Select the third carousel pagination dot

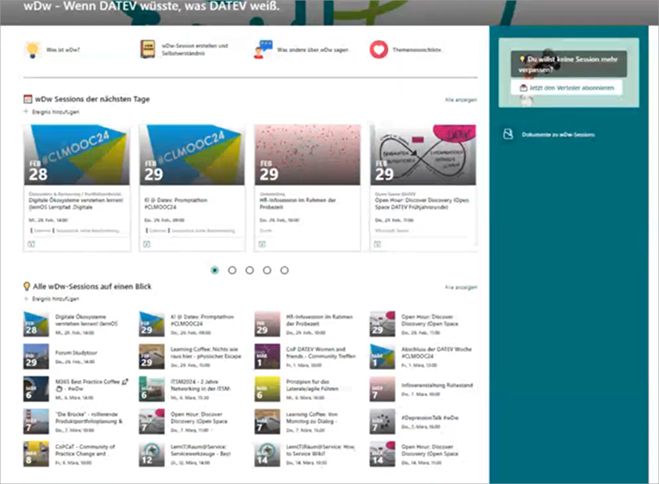click(x=250, y=270)
